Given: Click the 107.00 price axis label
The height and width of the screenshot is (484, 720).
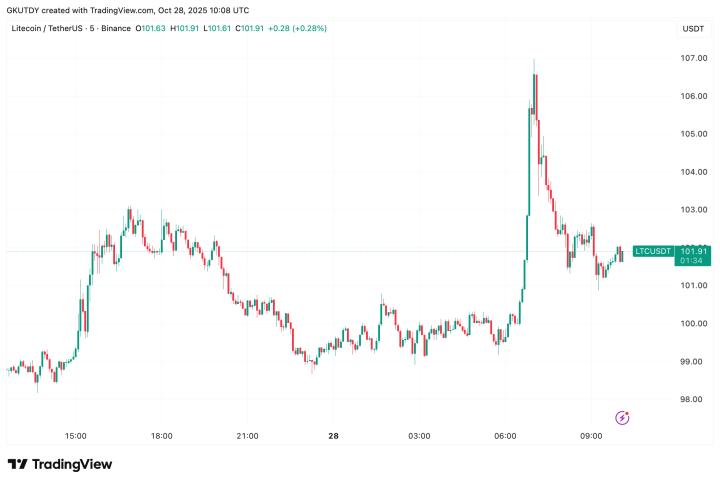Looking at the screenshot, I should click(x=694, y=58).
